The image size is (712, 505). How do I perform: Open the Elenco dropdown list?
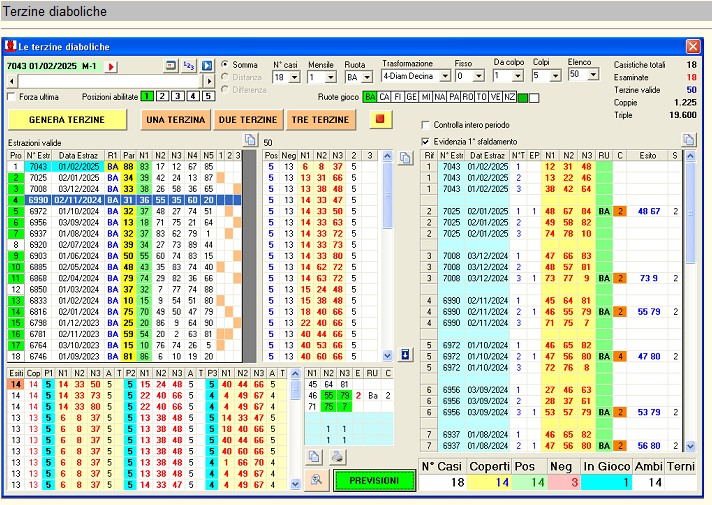click(x=593, y=75)
